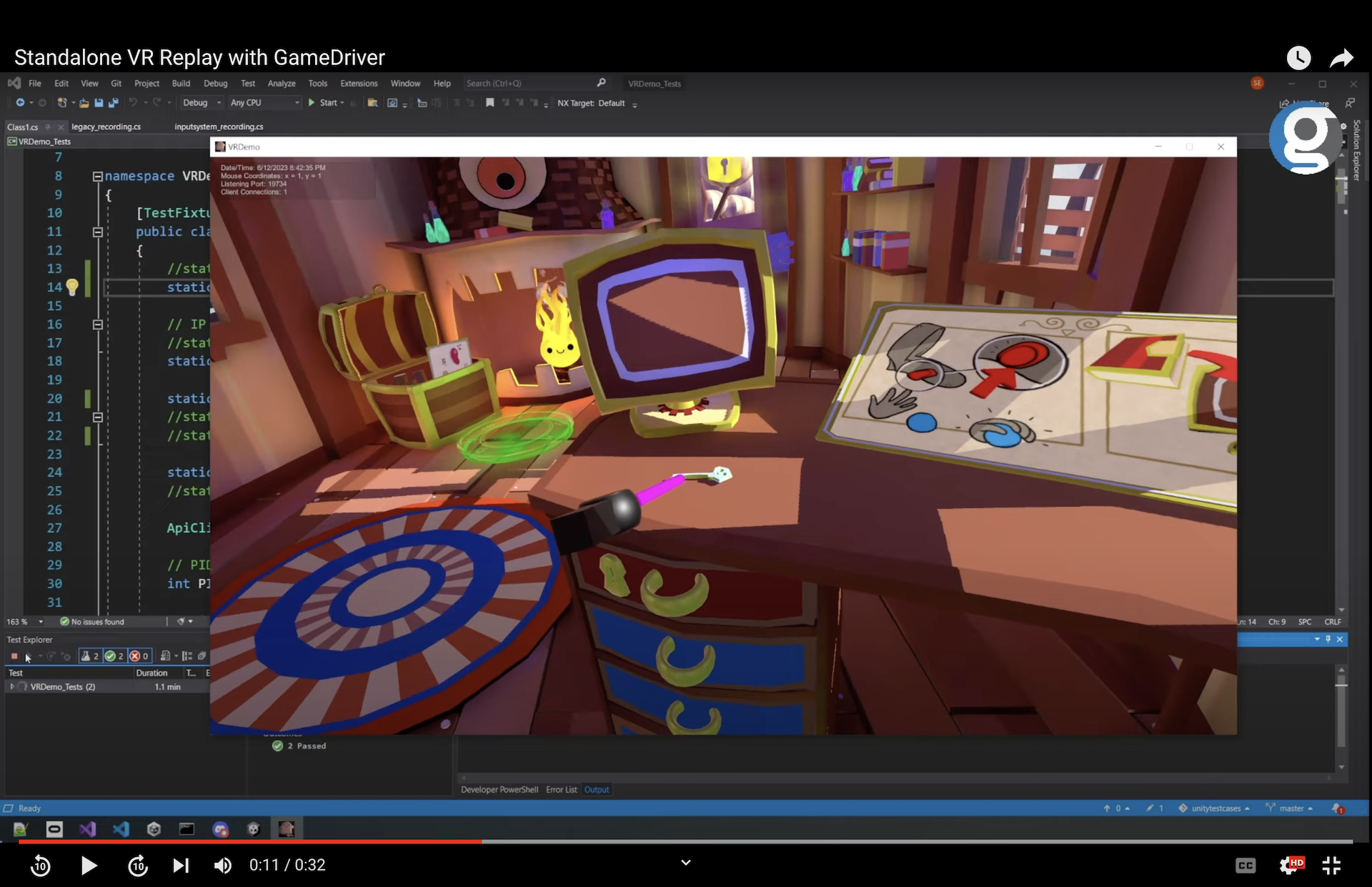This screenshot has width=1372, height=887.
Task: Click the VS Code blue taskbar icon
Action: [x=121, y=829]
